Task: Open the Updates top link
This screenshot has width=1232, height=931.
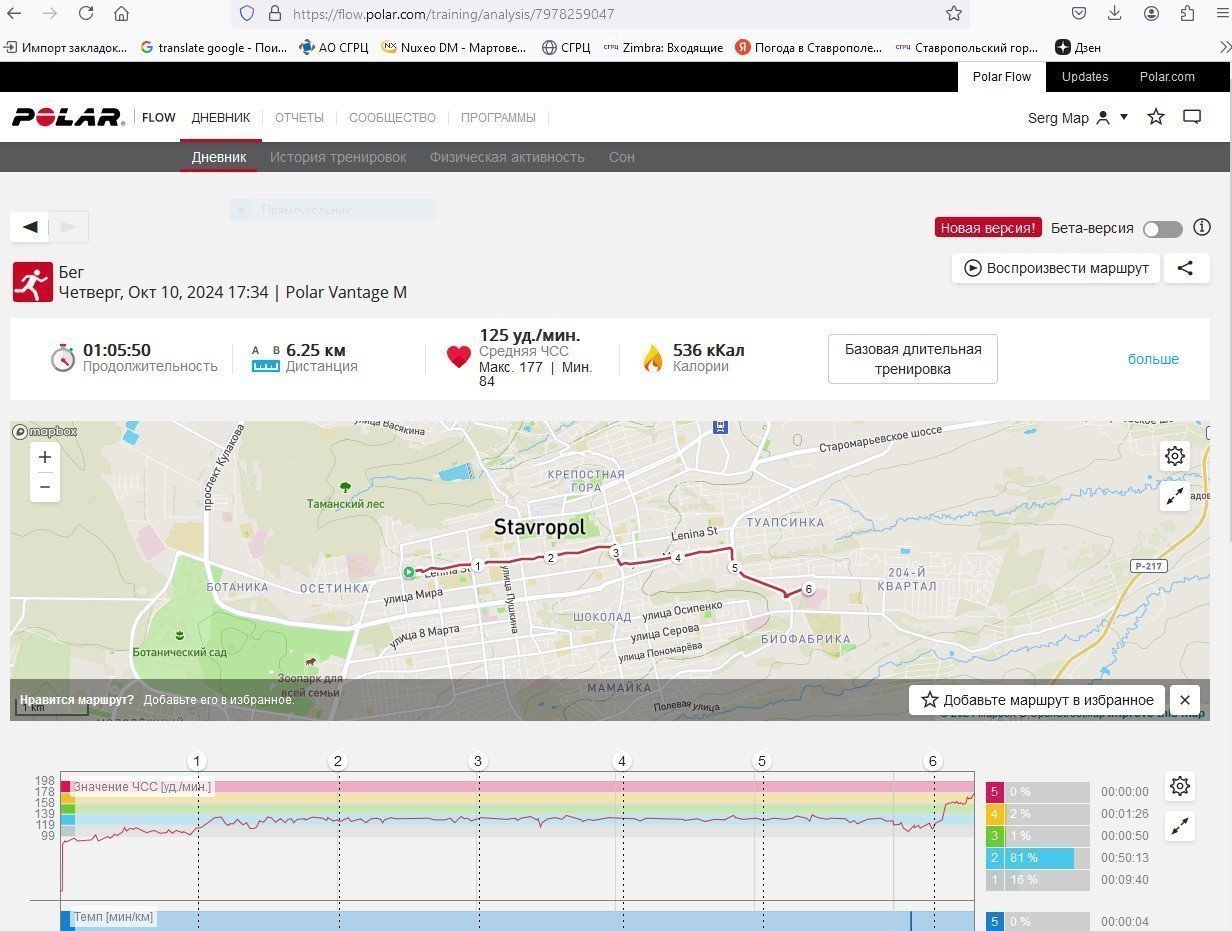Action: 1085,76
